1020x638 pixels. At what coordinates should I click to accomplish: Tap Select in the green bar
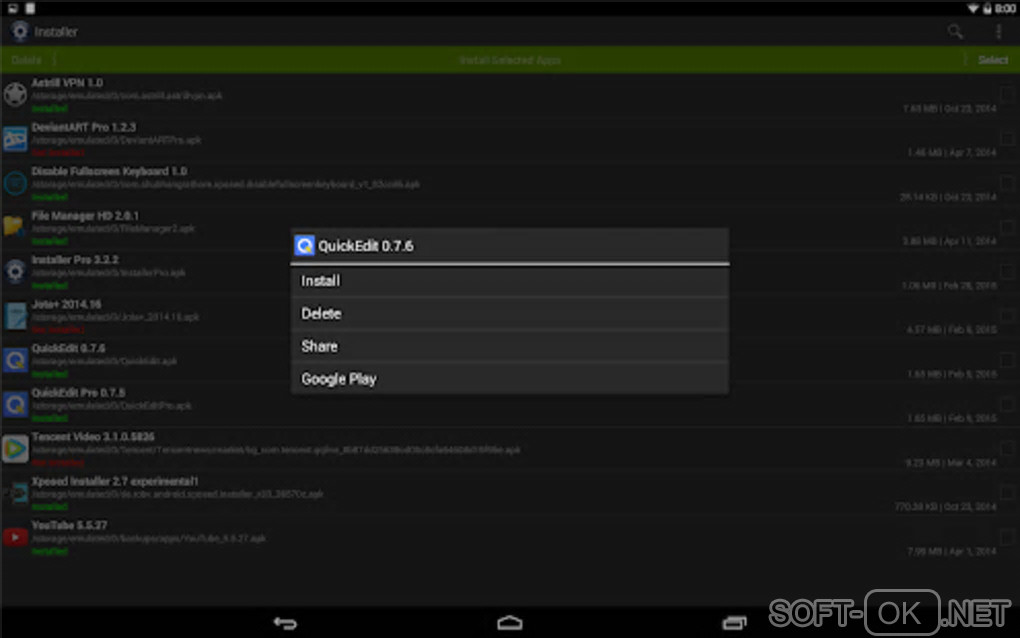993,60
